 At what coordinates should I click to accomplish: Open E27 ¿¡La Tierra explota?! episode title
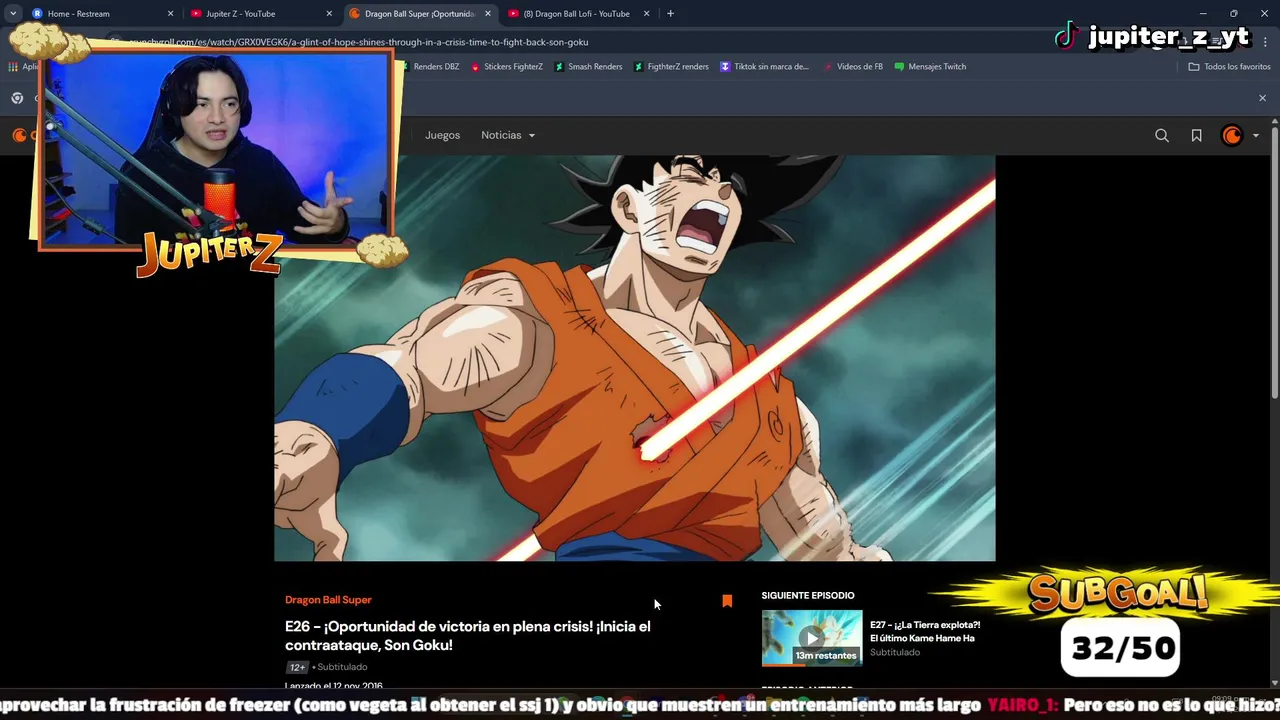[x=925, y=631]
